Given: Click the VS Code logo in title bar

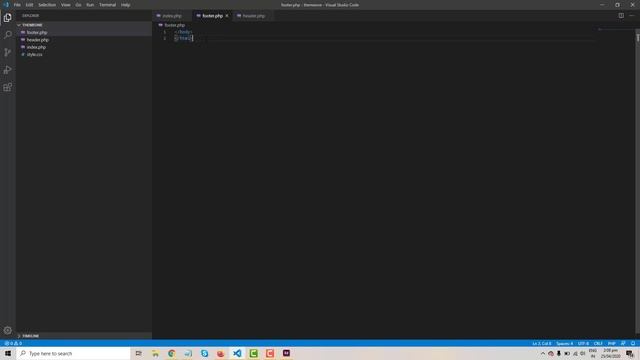Looking at the screenshot, I should coord(6,5).
